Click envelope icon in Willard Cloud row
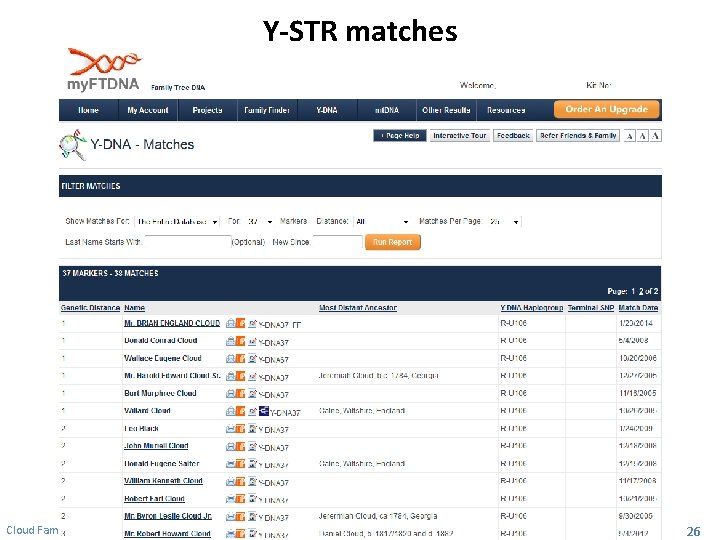The width and height of the screenshot is (720, 540). point(231,411)
